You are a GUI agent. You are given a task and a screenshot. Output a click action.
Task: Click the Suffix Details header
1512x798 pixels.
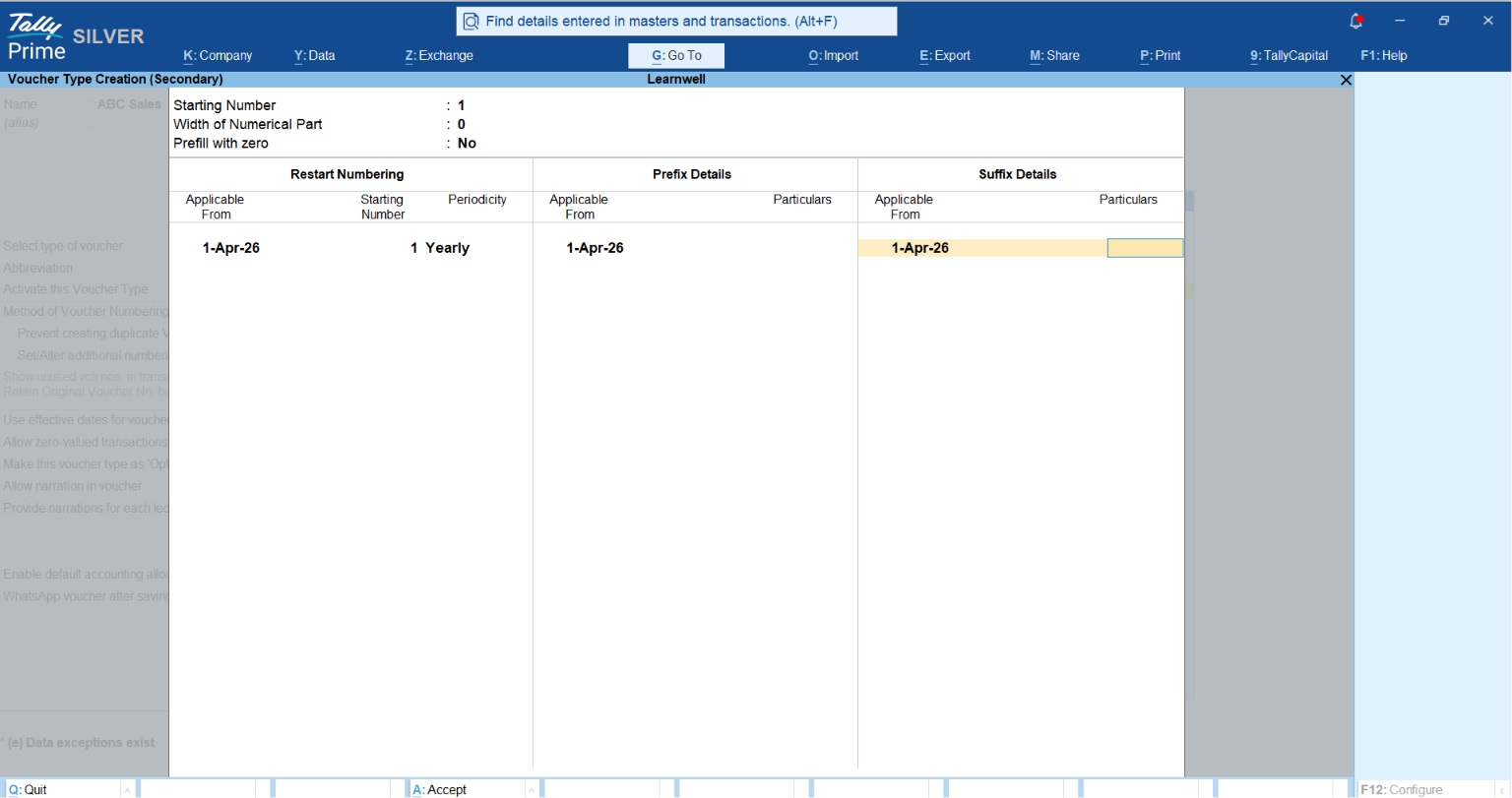click(1018, 174)
